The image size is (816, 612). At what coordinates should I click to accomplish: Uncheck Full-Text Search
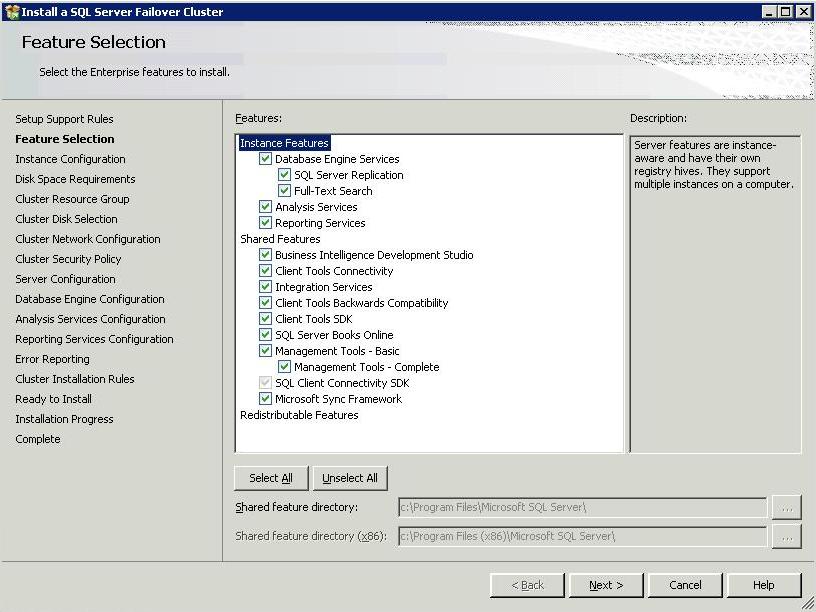tap(286, 190)
